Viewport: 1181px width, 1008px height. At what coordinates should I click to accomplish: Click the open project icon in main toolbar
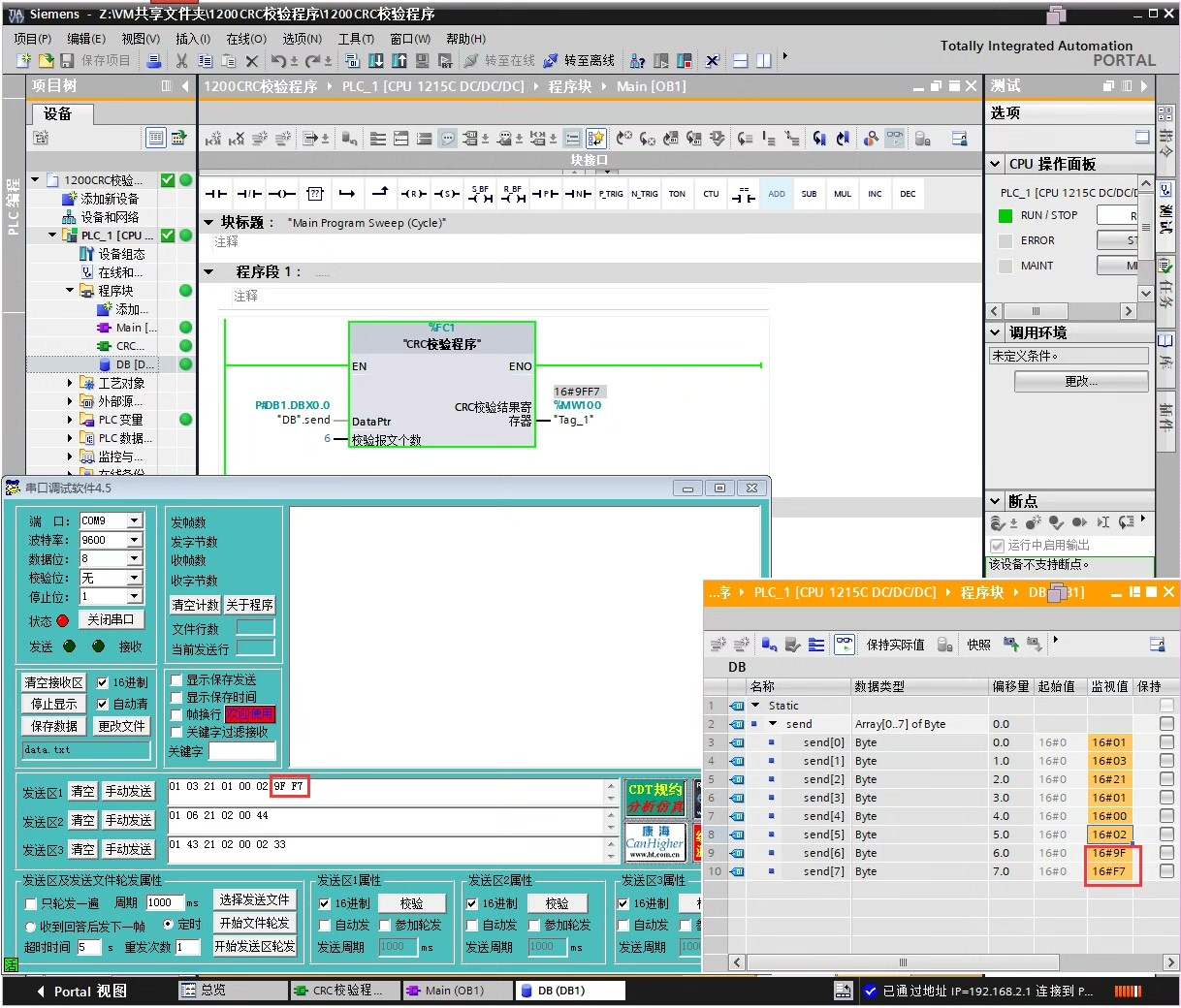coord(46,60)
